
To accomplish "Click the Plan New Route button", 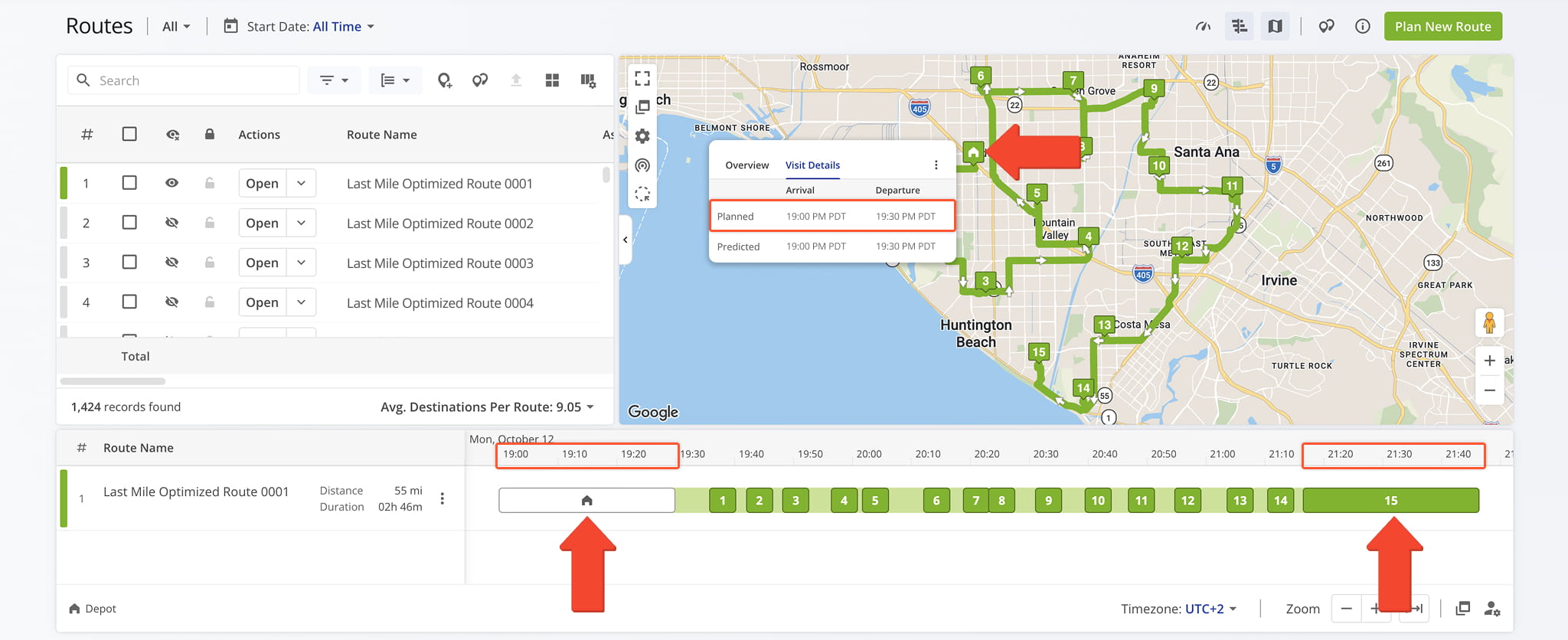I will 1442,26.
